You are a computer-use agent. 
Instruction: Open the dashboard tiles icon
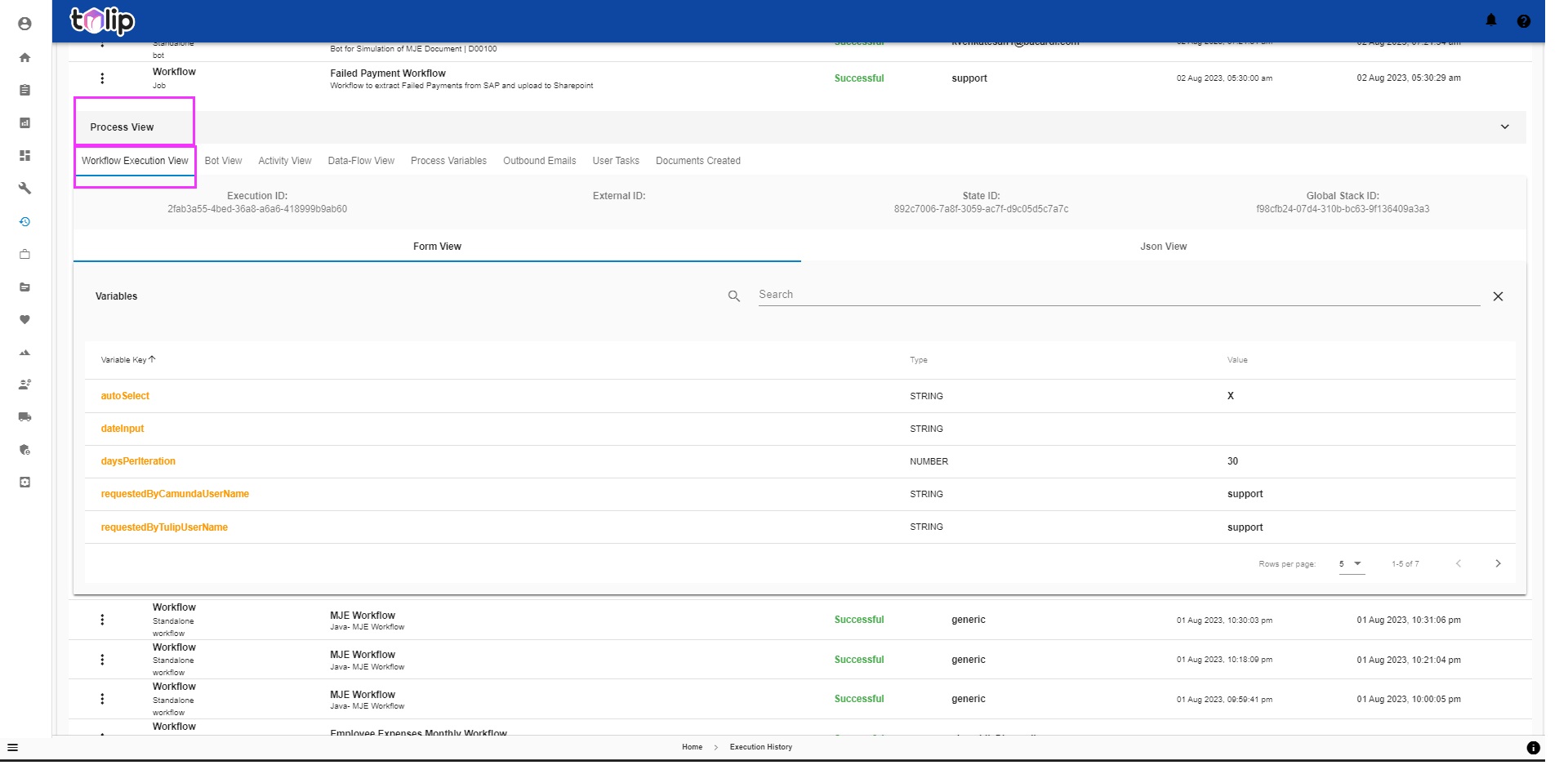24,155
